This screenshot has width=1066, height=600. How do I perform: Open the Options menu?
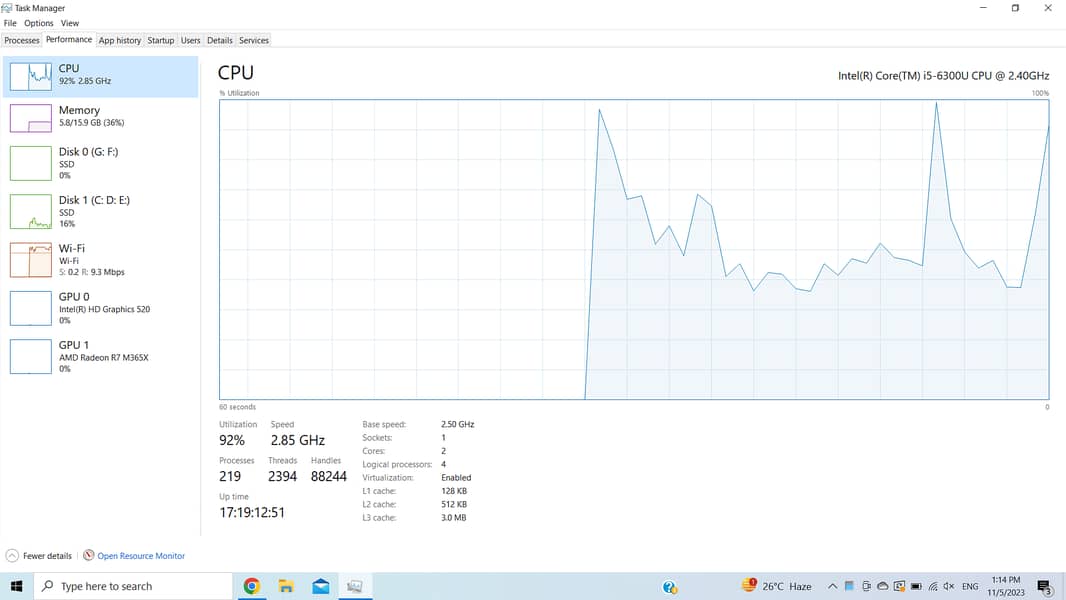click(x=39, y=23)
